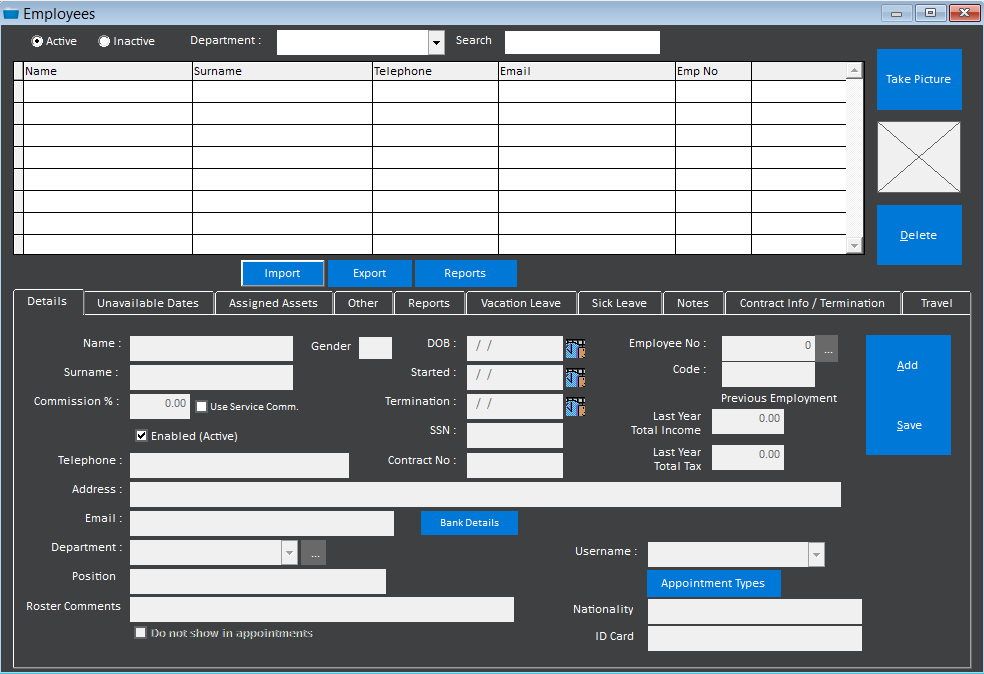
Task: Click inside the Search input box
Action: pyautogui.click(x=582, y=42)
